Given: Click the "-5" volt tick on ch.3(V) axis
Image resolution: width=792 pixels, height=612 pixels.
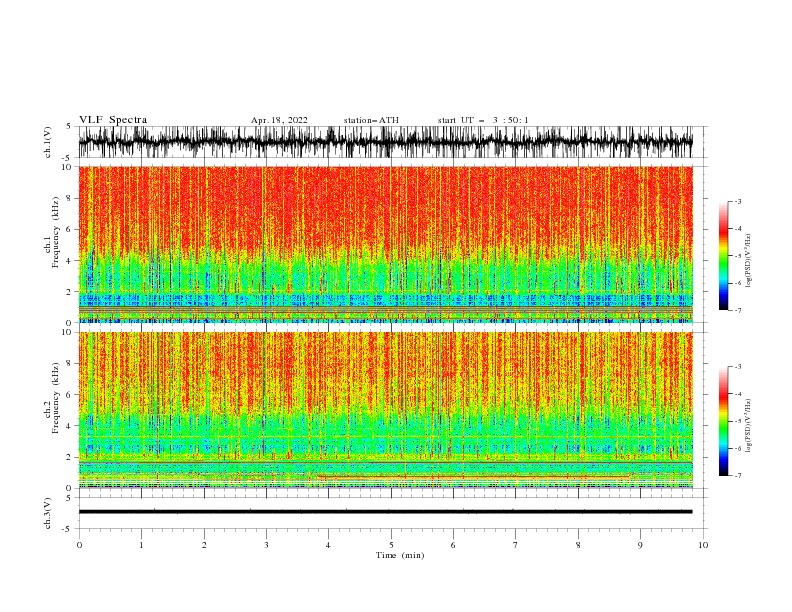Looking at the screenshot, I should pyautogui.click(x=67, y=529).
